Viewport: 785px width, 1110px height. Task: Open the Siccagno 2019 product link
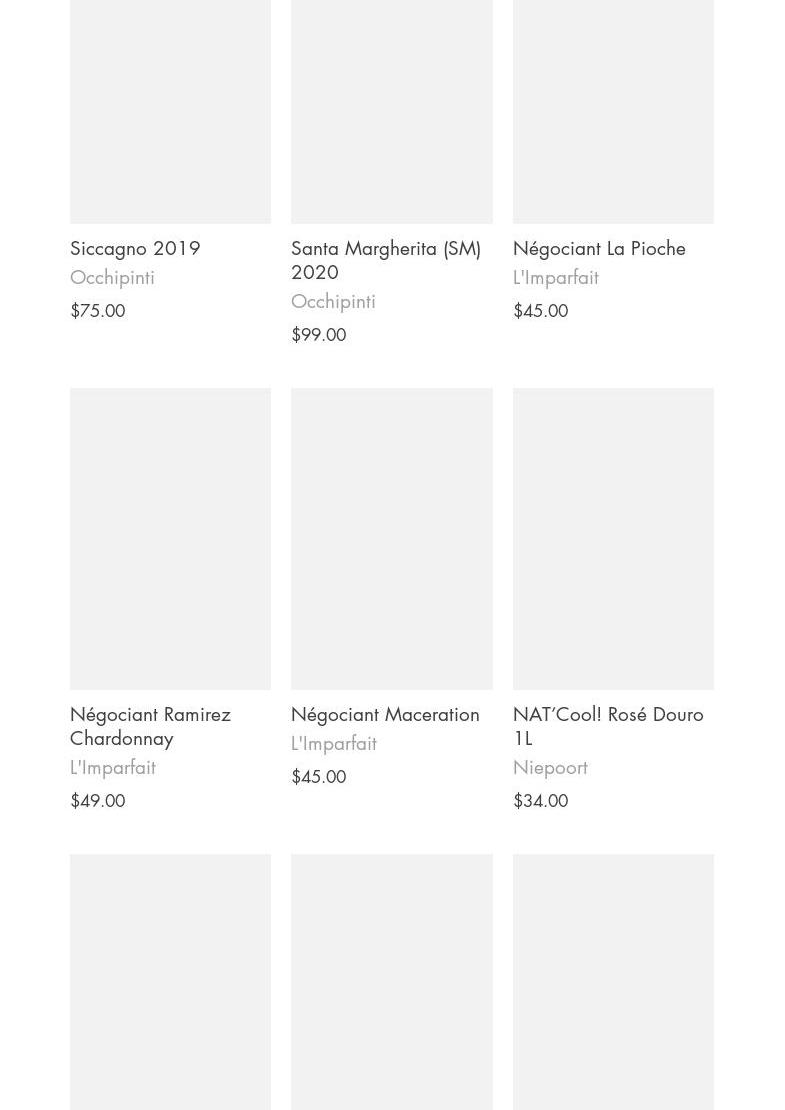[135, 248]
